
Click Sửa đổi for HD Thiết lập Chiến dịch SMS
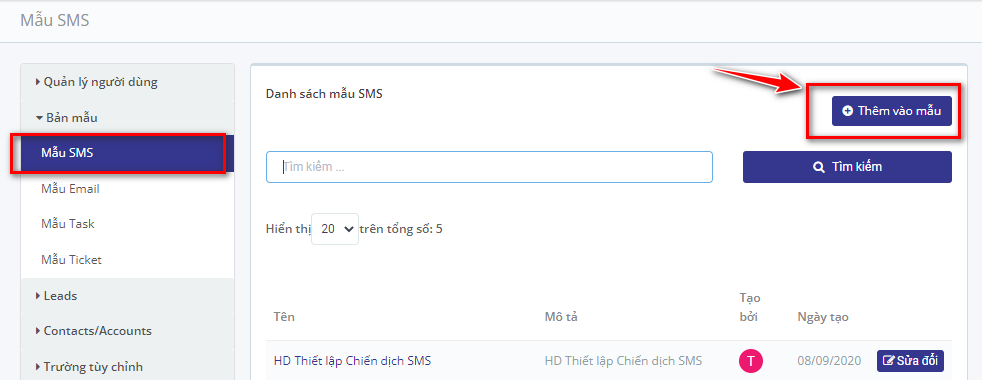910,361
